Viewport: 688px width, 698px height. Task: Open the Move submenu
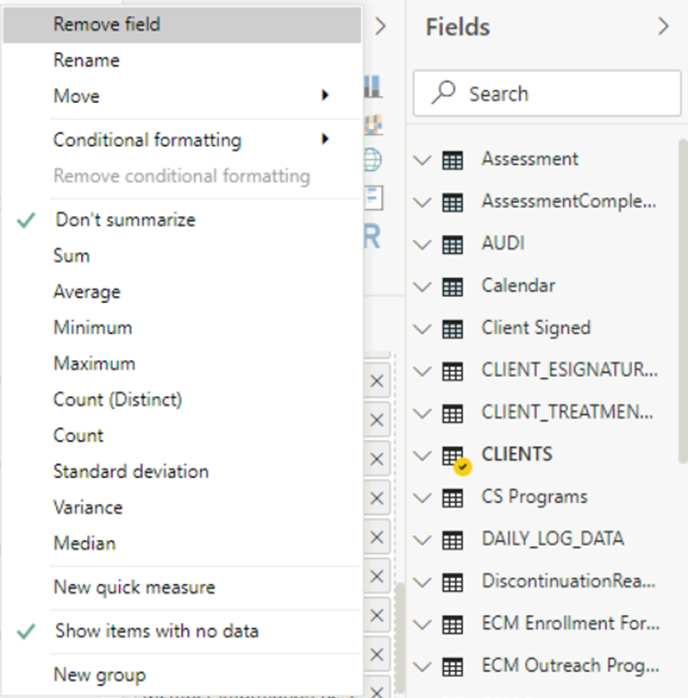coord(182,96)
